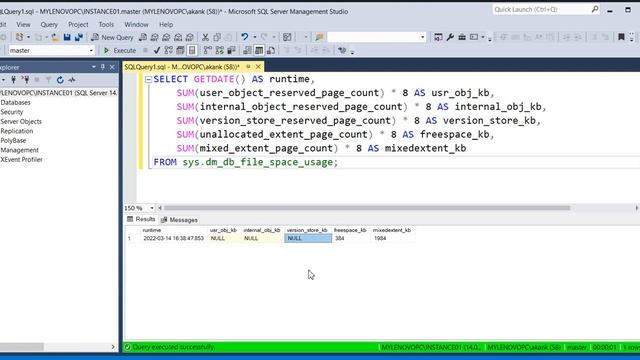Open Object Explorer window position dropdown
Image resolution: width=640 pixels, height=360 pixels.
(x=93, y=67)
